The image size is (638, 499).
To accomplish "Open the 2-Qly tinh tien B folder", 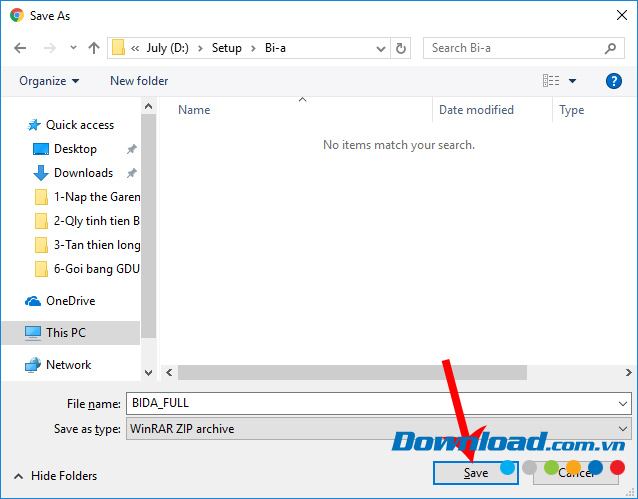I will coord(87,221).
